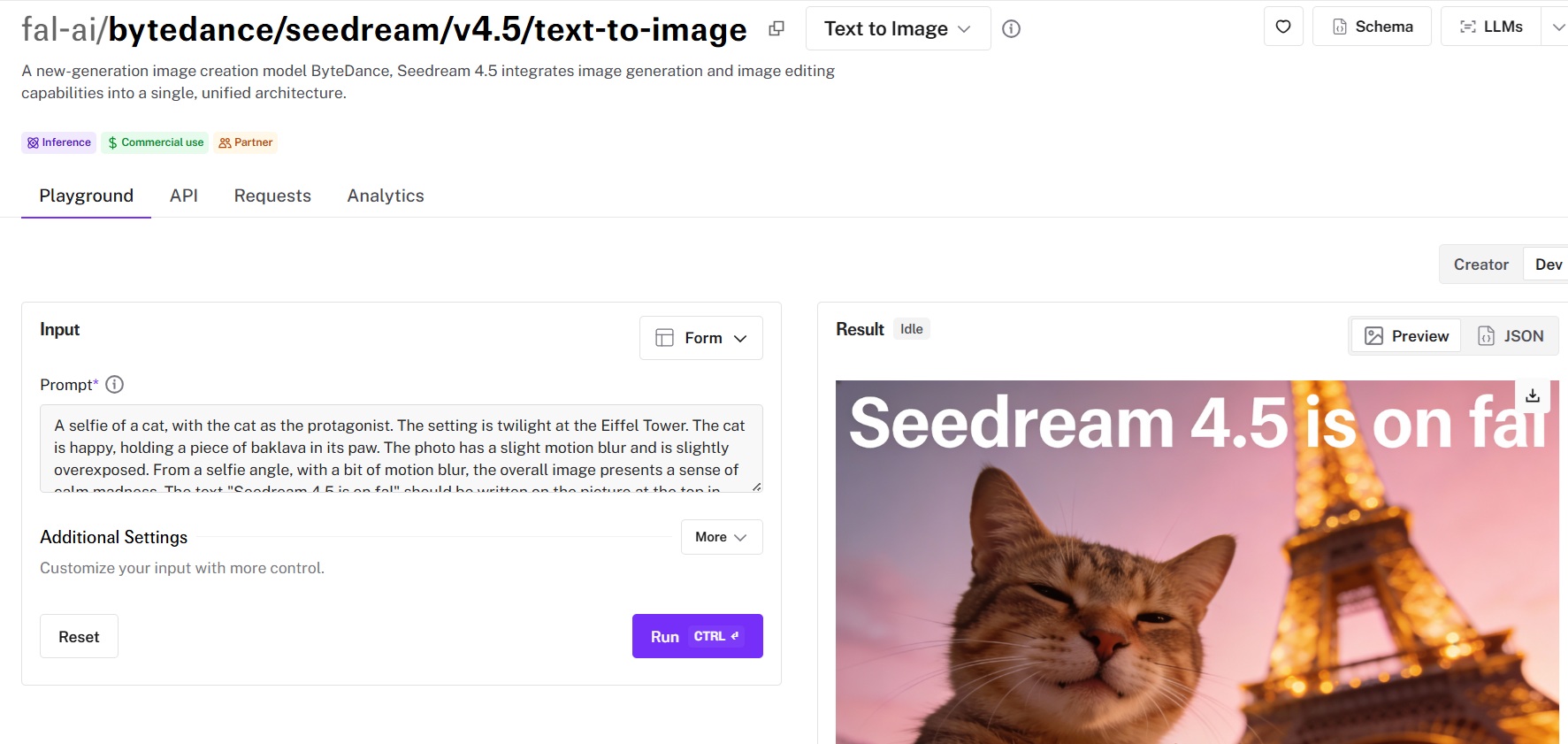Click the LLMs button
The image size is (1568, 744).
coord(1491,27)
